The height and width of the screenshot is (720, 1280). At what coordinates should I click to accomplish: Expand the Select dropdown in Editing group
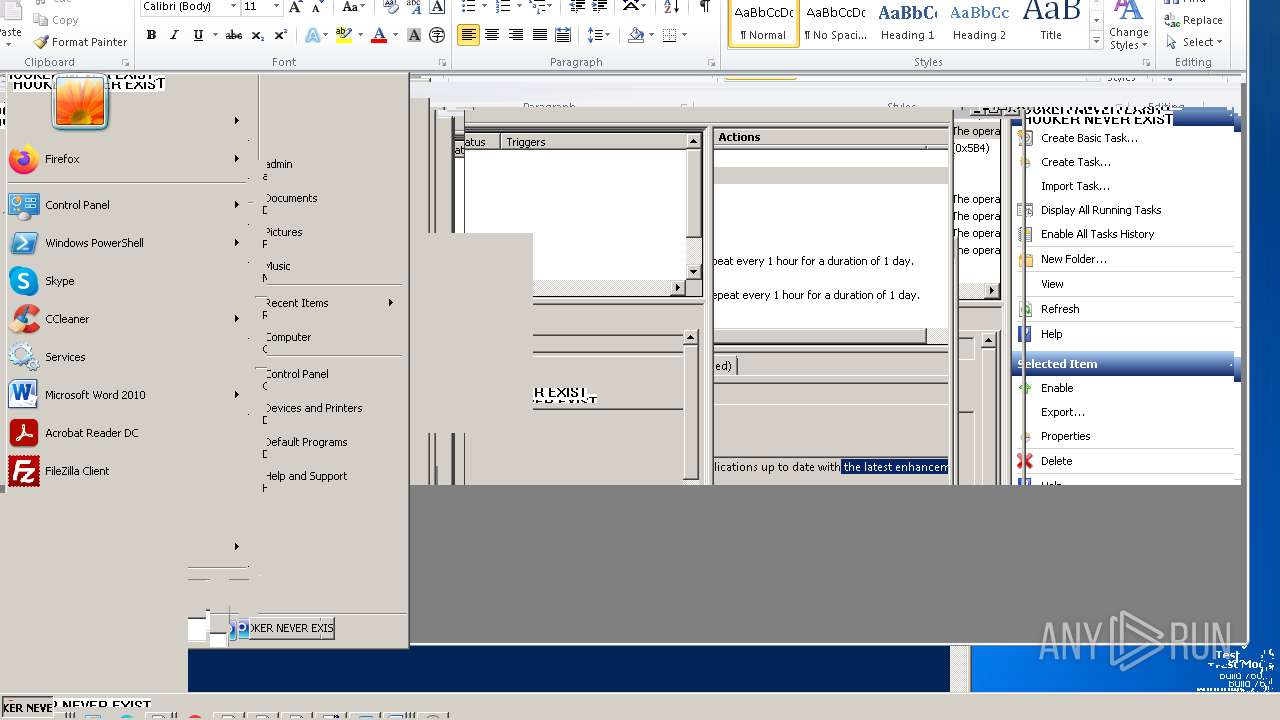[1218, 42]
